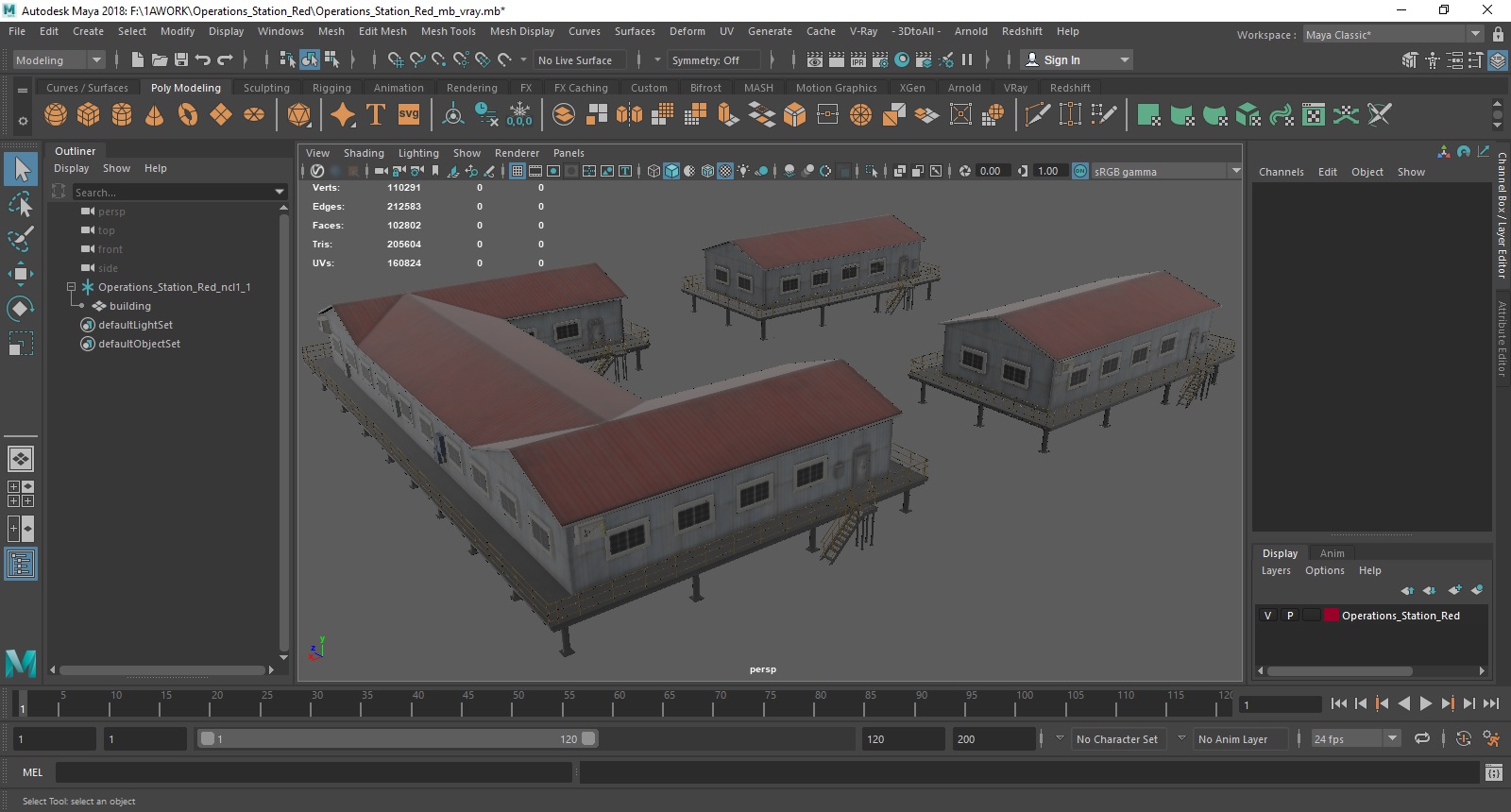The height and width of the screenshot is (812, 1511).
Task: Open the No Anim Layer dropdown
Action: point(1181,738)
